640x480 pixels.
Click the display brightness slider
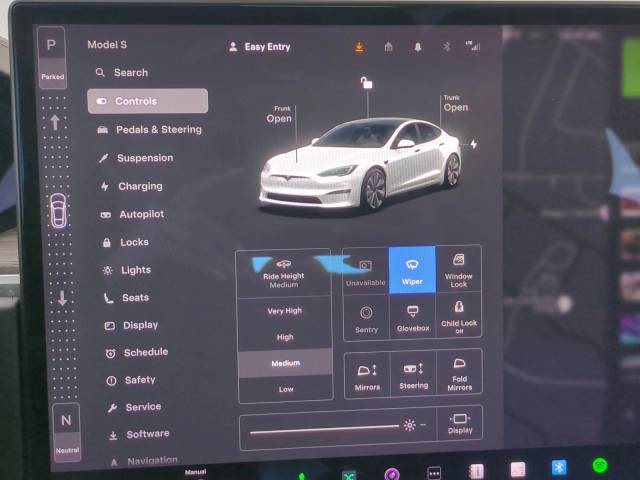pyautogui.click(x=324, y=427)
